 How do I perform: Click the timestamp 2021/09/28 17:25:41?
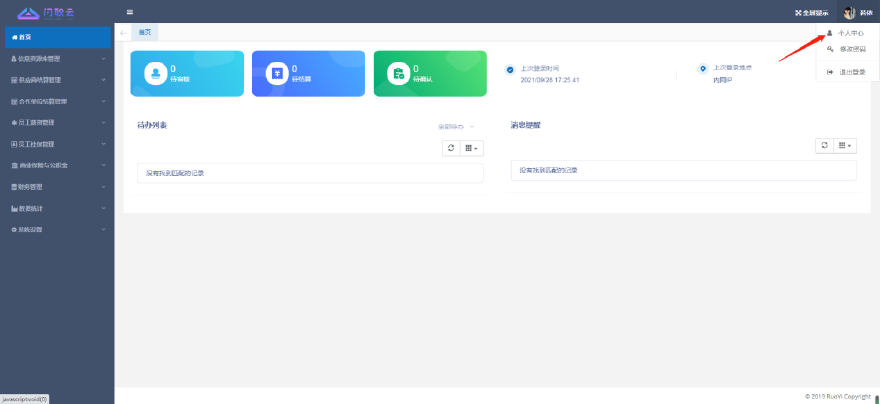(550, 80)
